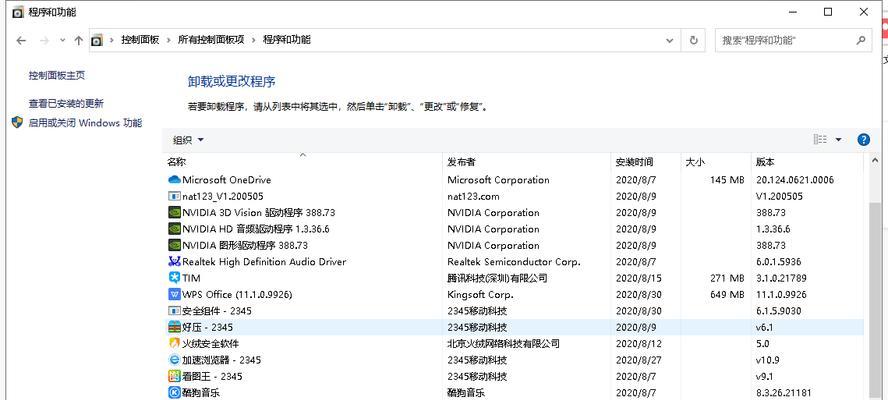The height and width of the screenshot is (400, 888).
Task: Select the Microsoft OneDrive row name
Action: (x=227, y=180)
